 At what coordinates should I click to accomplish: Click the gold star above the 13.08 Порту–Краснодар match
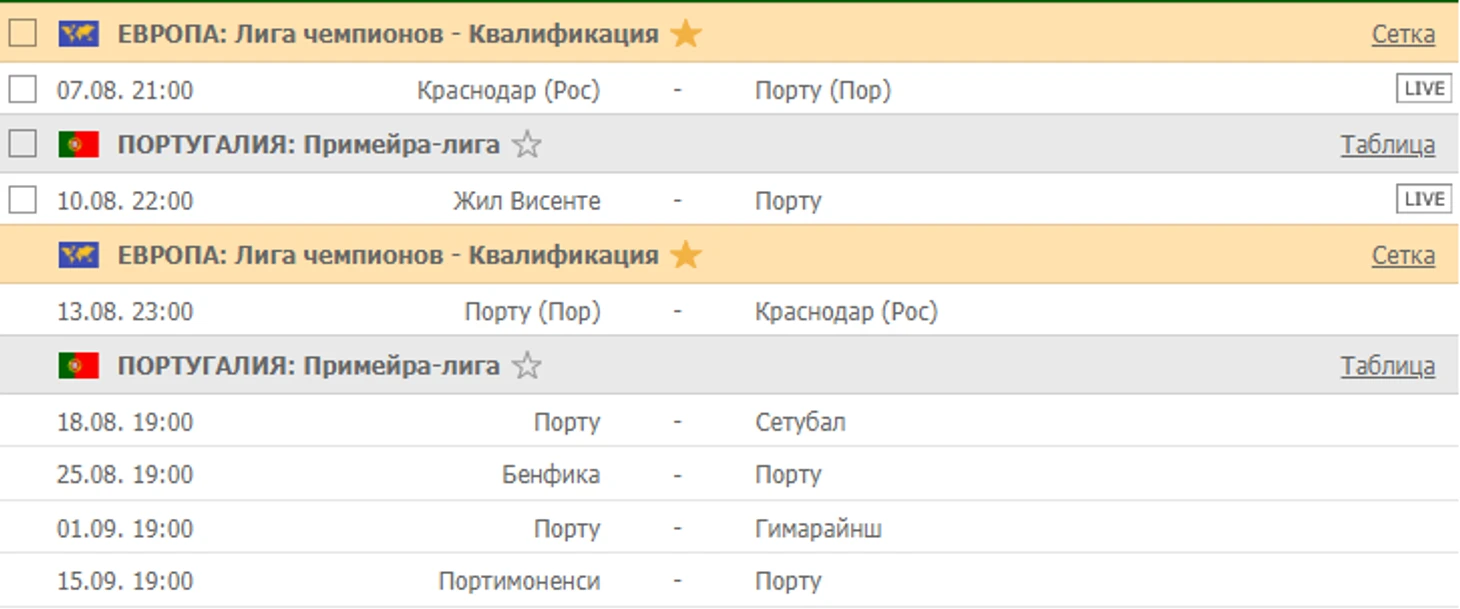click(x=685, y=255)
